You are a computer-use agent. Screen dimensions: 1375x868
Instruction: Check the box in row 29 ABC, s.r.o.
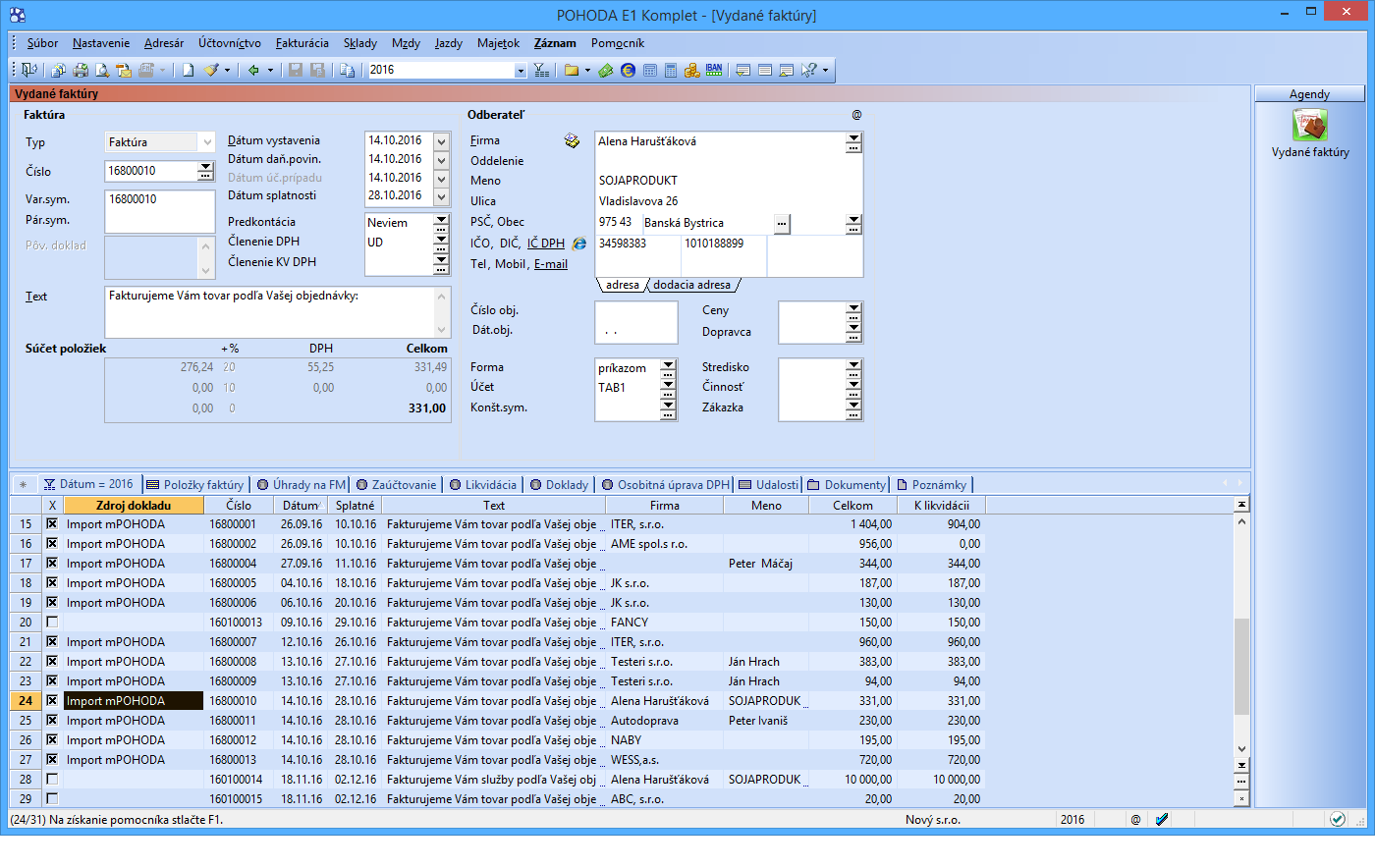pos(52,799)
